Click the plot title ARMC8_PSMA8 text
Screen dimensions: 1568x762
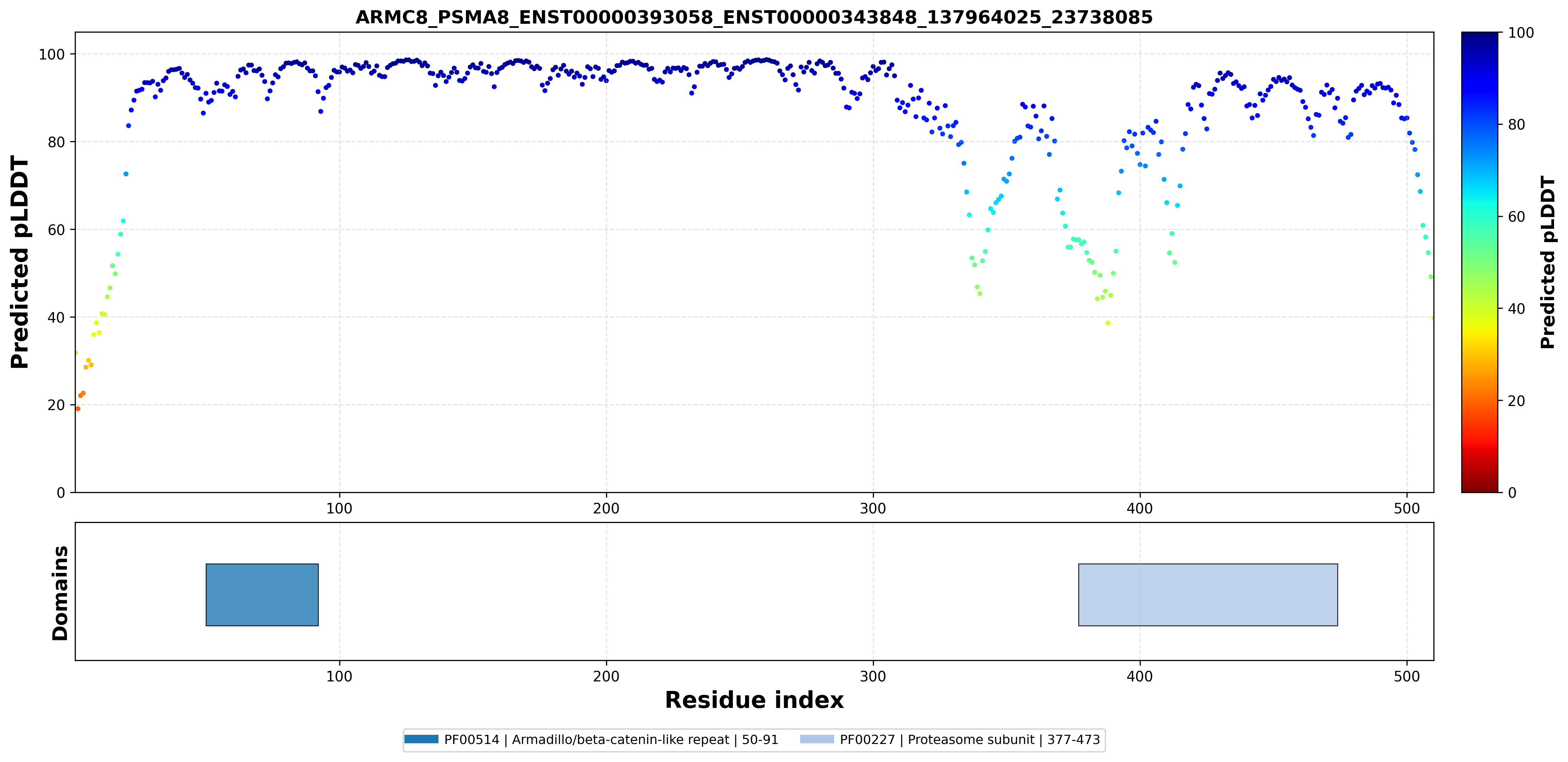pyautogui.click(x=754, y=17)
